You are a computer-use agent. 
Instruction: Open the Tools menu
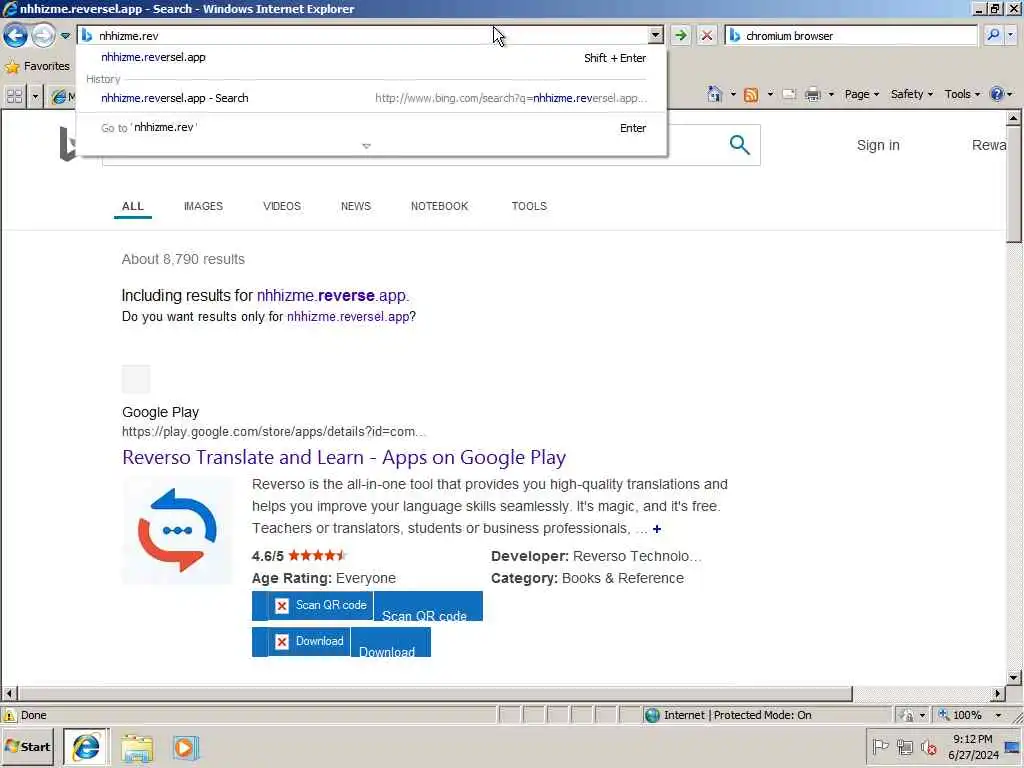pyautogui.click(x=962, y=94)
